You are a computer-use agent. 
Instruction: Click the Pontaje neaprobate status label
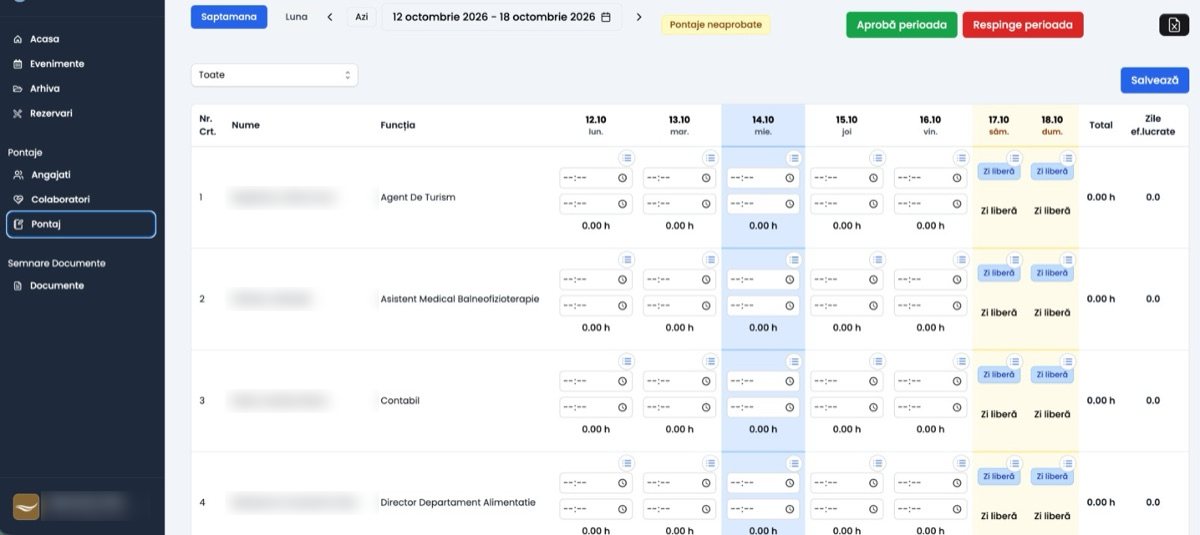(715, 25)
